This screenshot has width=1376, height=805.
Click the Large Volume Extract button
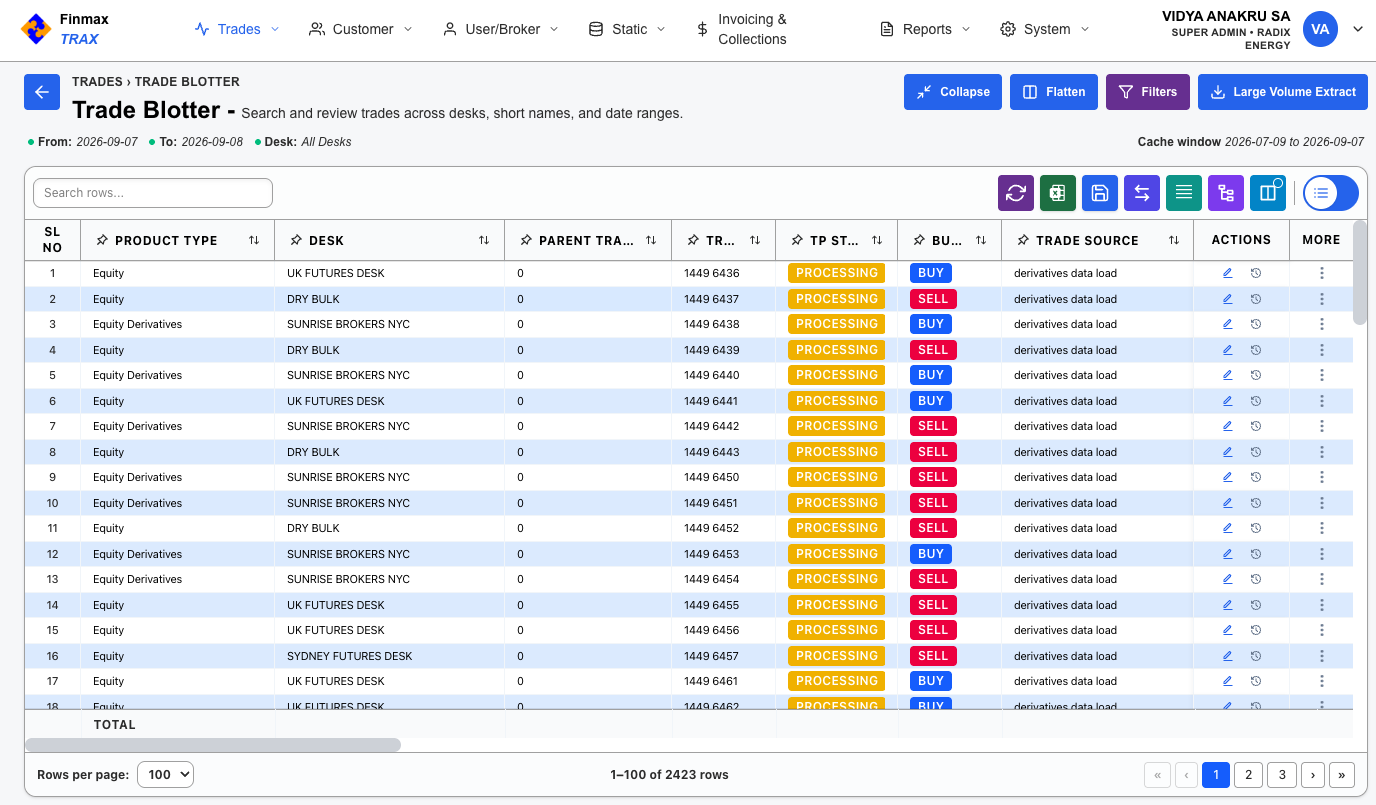pyautogui.click(x=1283, y=92)
